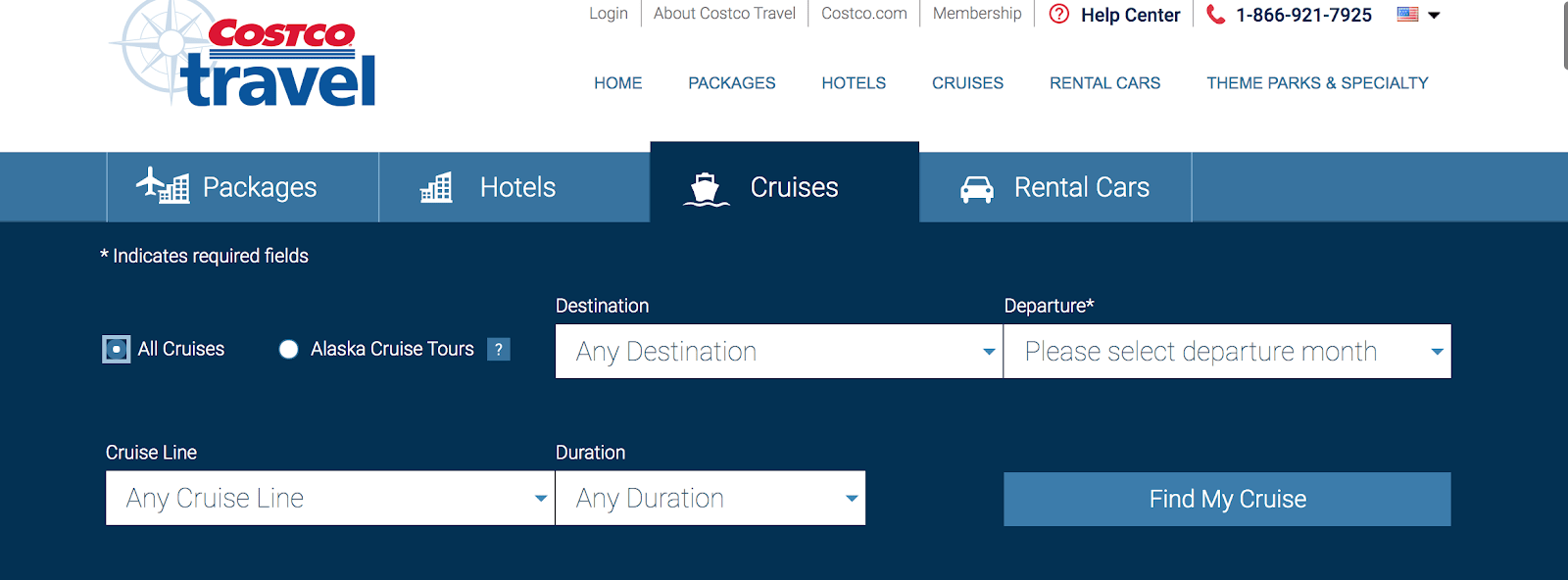Go to CRUISES in the top navigation
The height and width of the screenshot is (580, 1568).
point(967,83)
